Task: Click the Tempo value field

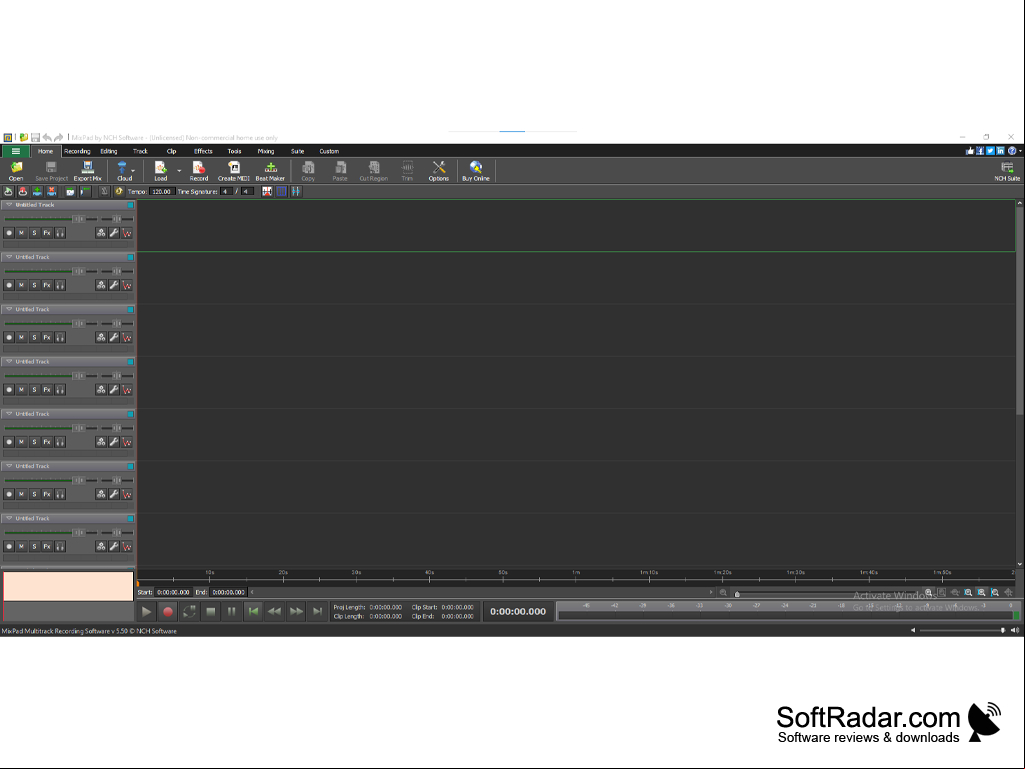Action: click(x=161, y=192)
